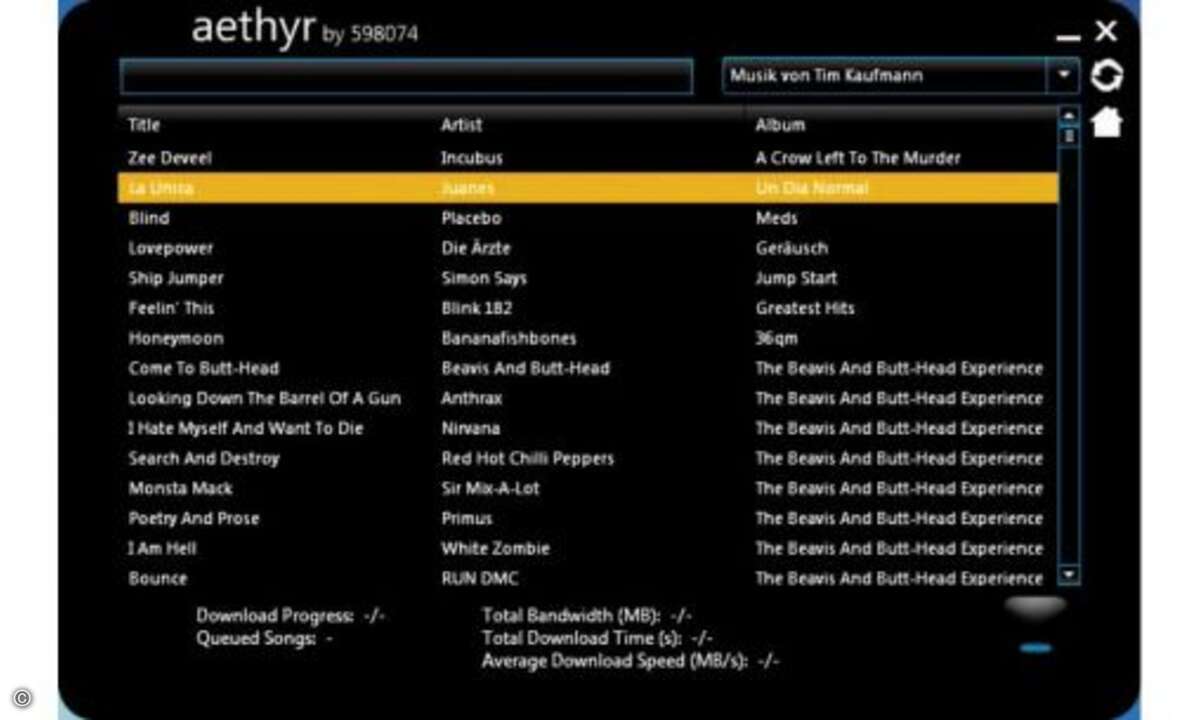The width and height of the screenshot is (1200, 720).
Task: Close the aethyr window
Action: [1106, 31]
